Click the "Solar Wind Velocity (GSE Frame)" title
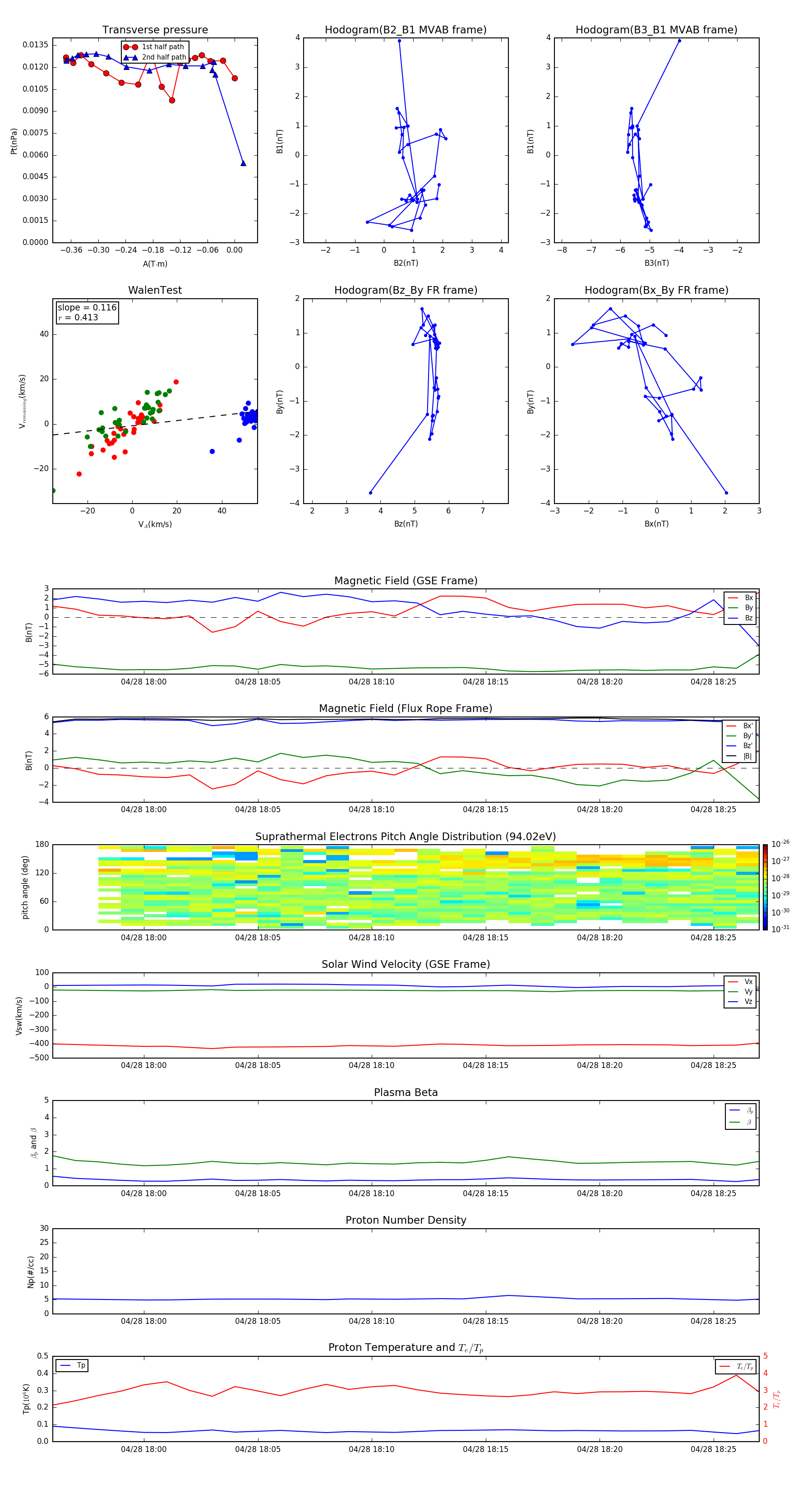This screenshot has width=812, height=1489. (406, 964)
